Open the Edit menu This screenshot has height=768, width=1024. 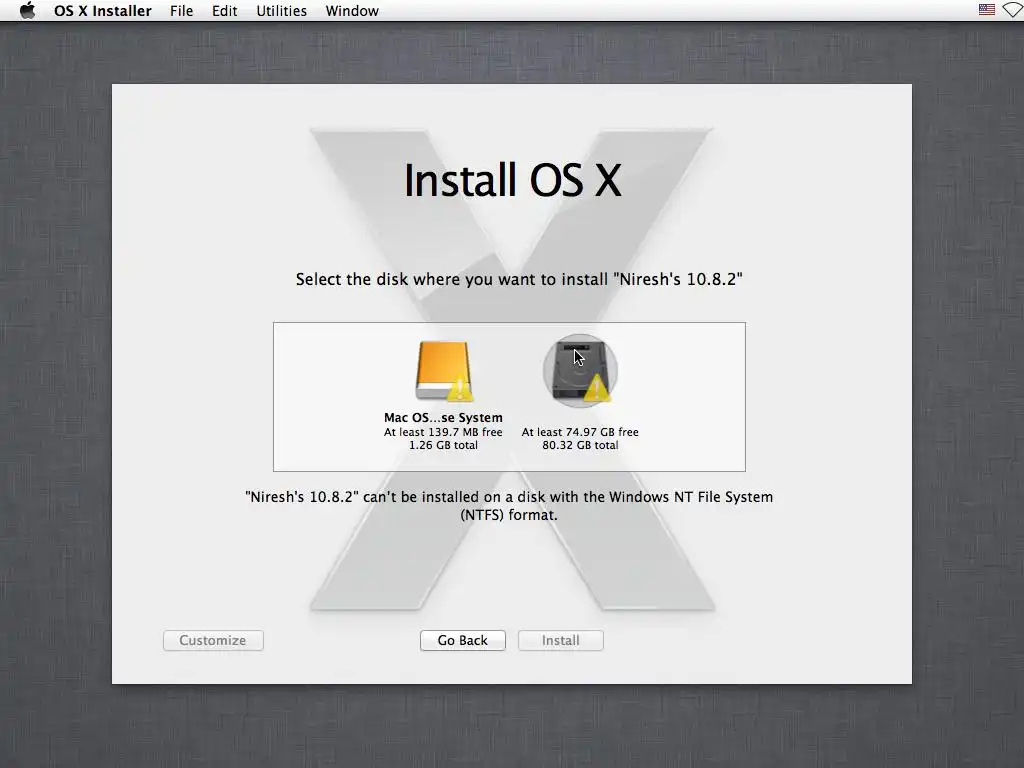coord(224,11)
